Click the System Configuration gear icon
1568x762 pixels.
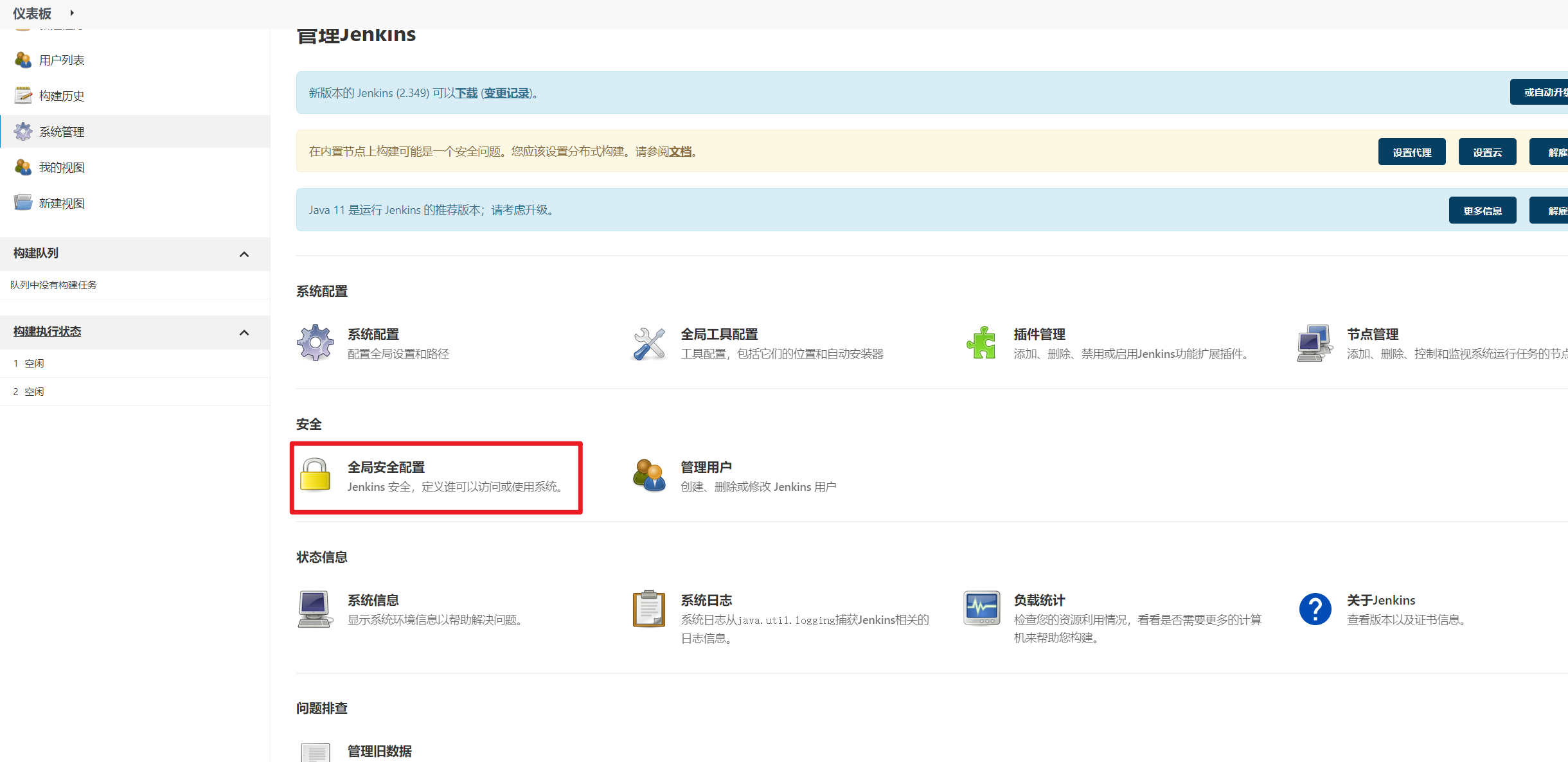(315, 343)
